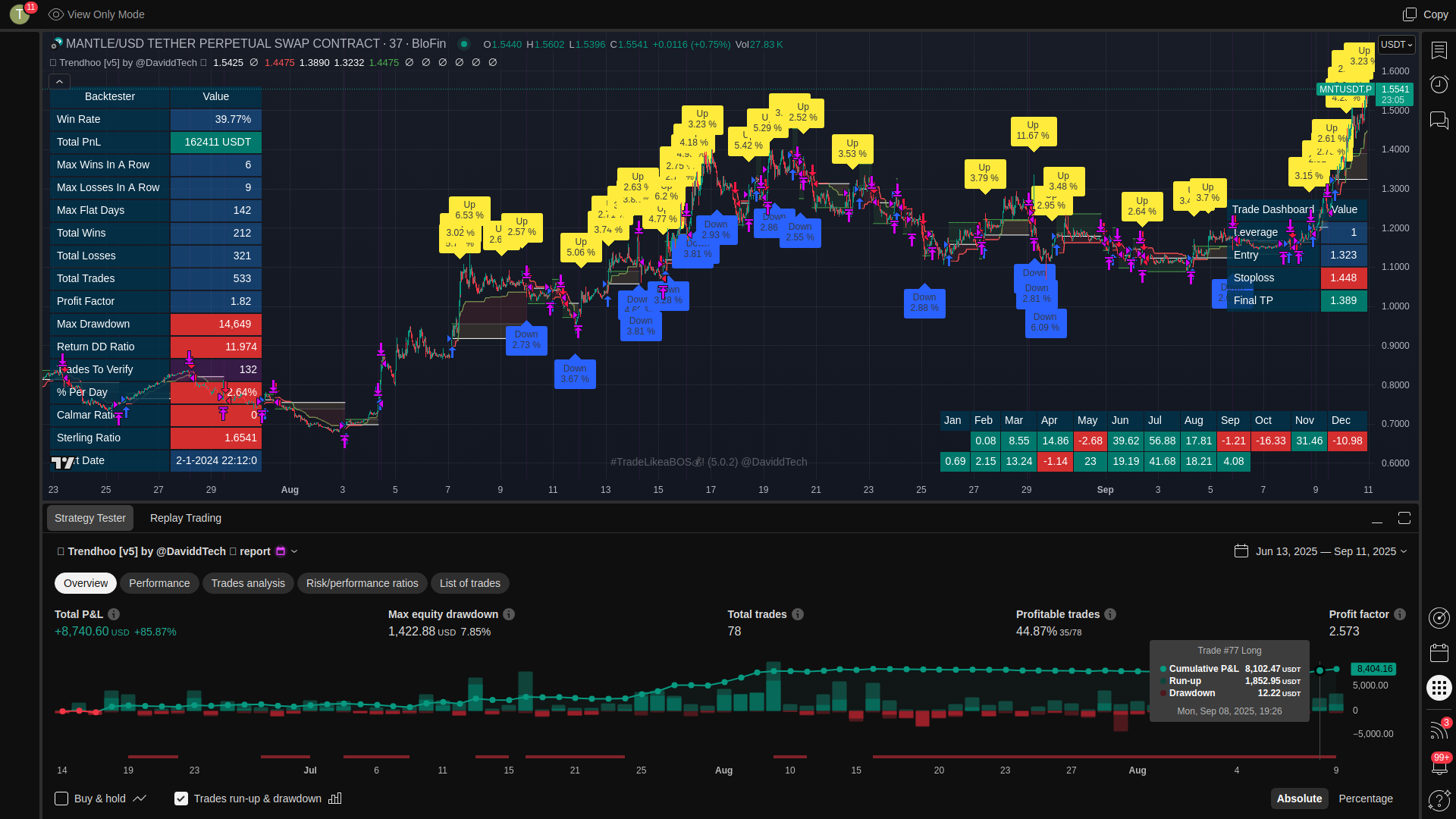Viewport: 1456px width, 819px height.
Task: Click the Down 6.09 % blue label
Action: [1045, 322]
